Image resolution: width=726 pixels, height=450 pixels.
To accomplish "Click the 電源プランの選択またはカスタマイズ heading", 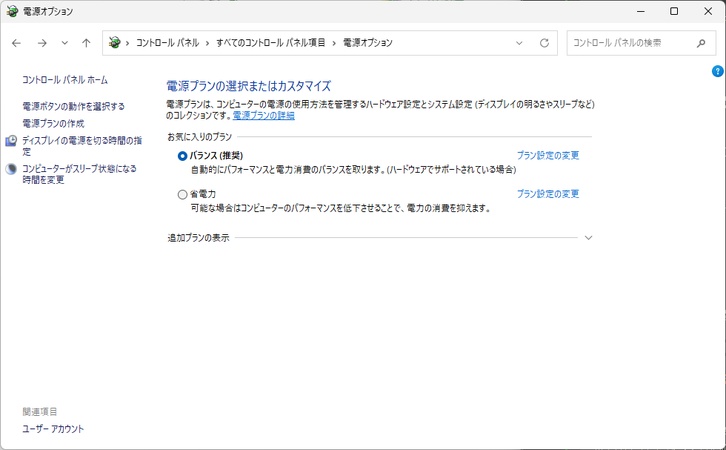I will (249, 86).
